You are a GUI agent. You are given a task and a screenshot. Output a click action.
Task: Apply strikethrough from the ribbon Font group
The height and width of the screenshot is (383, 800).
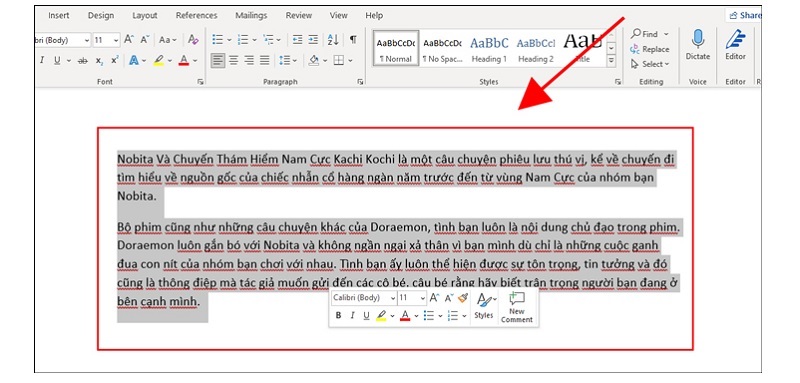coord(82,61)
